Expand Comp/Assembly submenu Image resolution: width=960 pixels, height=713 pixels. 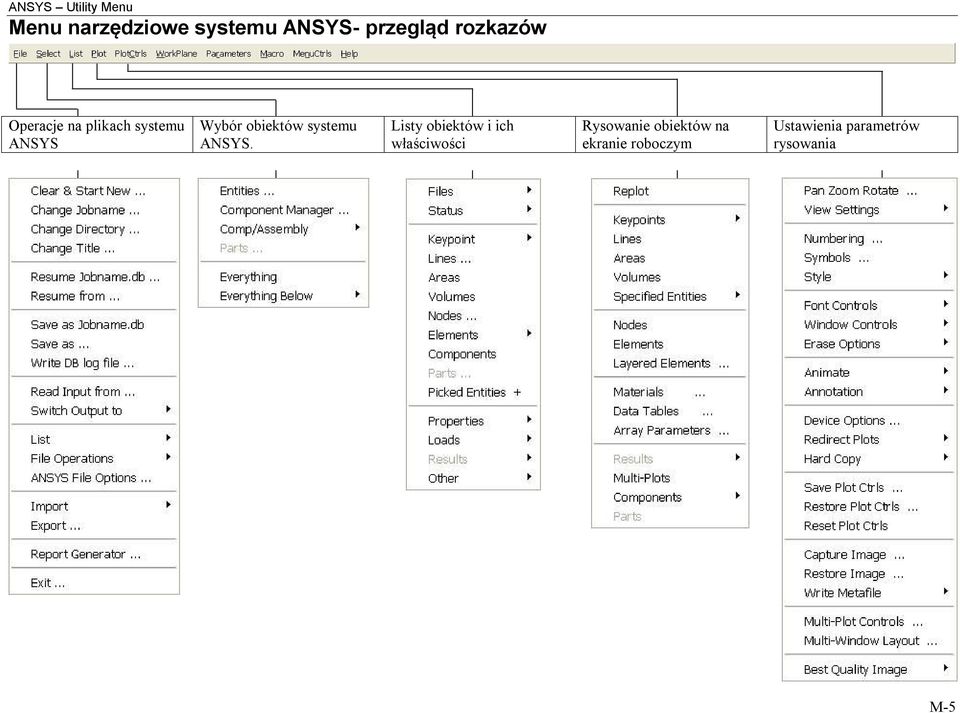point(283,229)
